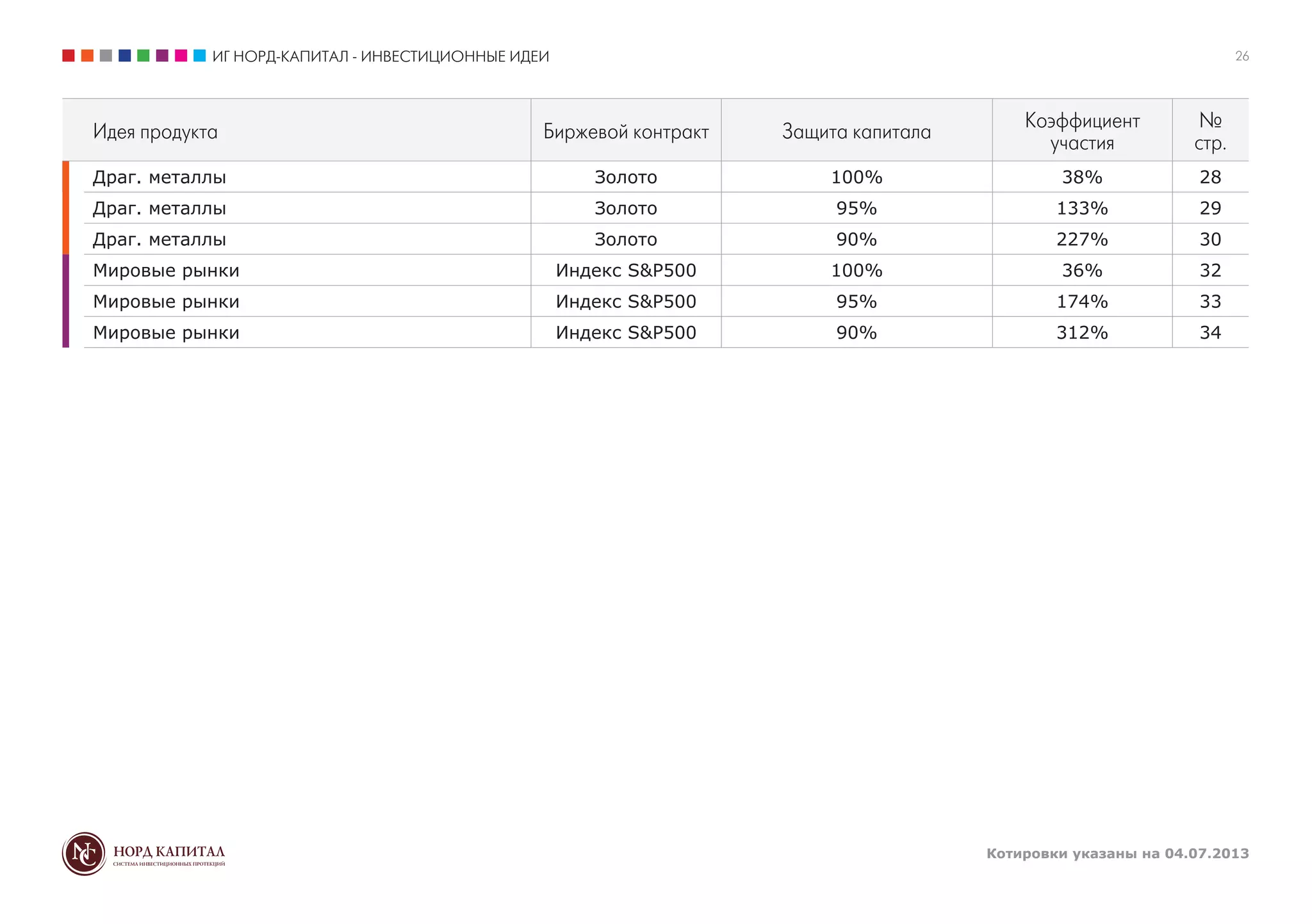Screen dimensions: 1312x924
Task: Open page reference 34 in last row
Action: [1210, 333]
